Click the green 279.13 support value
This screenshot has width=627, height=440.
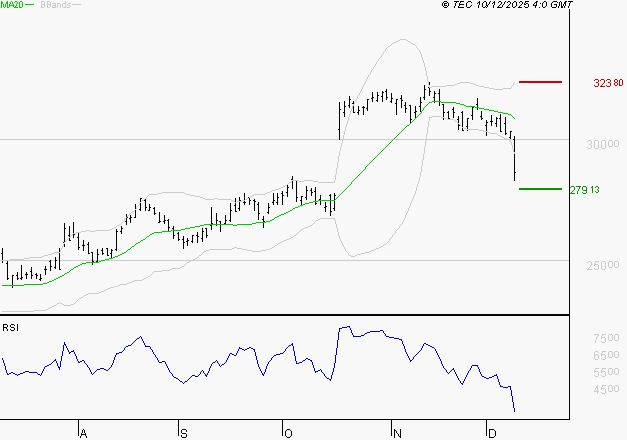coord(585,190)
